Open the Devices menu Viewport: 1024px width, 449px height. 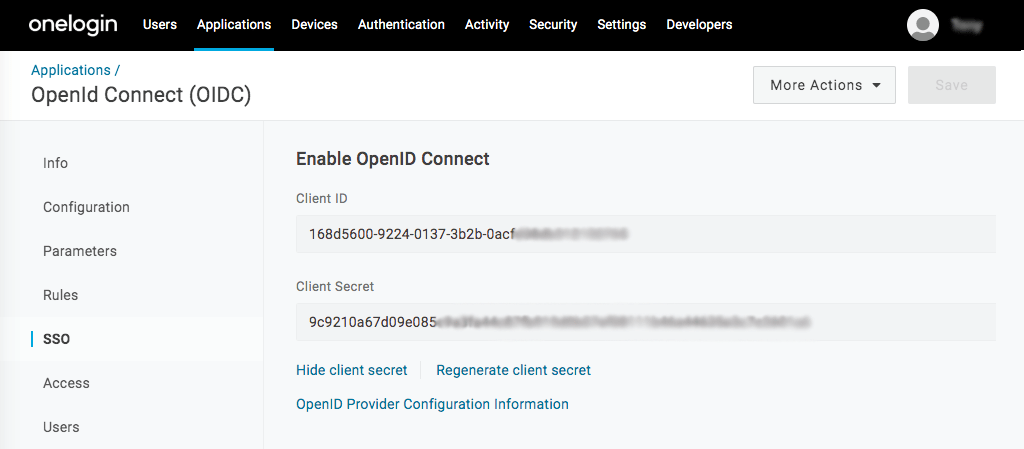pos(314,24)
